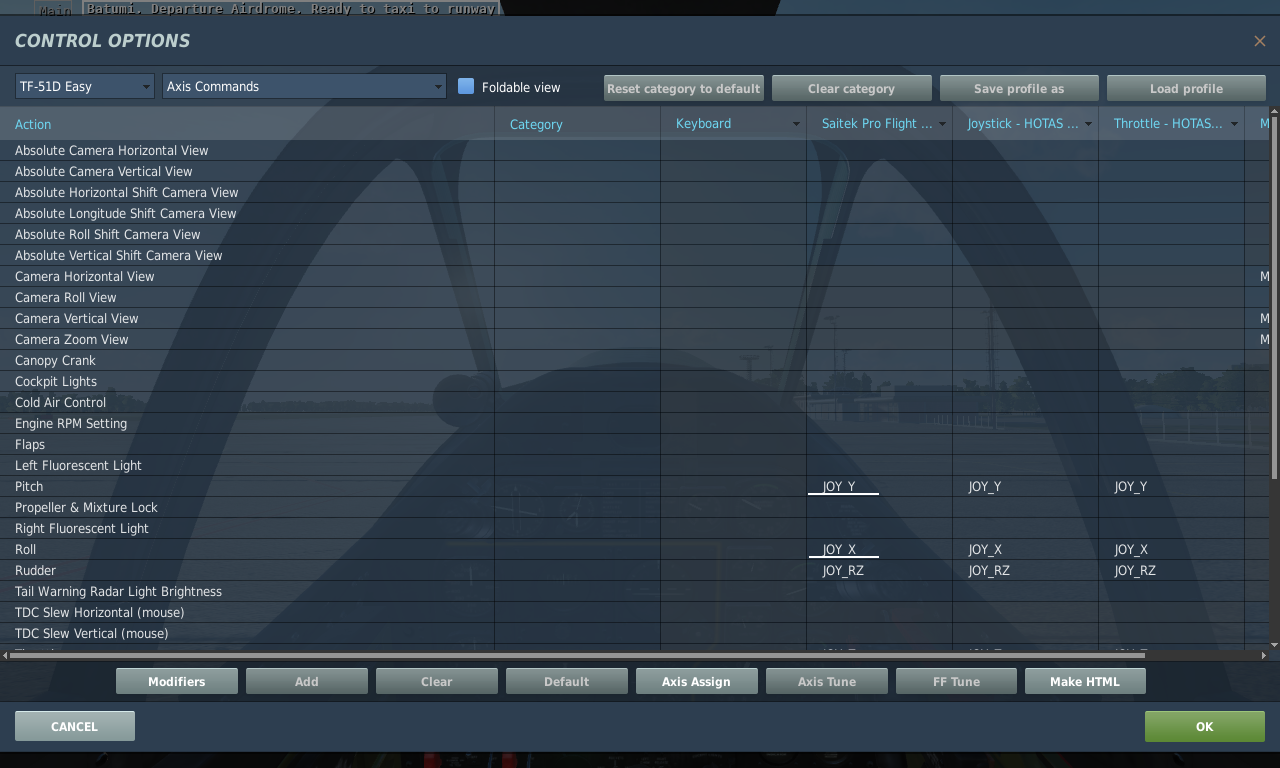The image size is (1280, 768).
Task: Cancel the control options changes
Action: click(x=75, y=726)
